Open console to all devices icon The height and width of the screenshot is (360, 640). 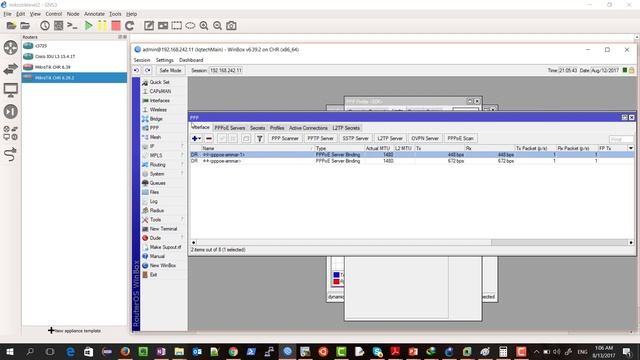(x=72, y=26)
